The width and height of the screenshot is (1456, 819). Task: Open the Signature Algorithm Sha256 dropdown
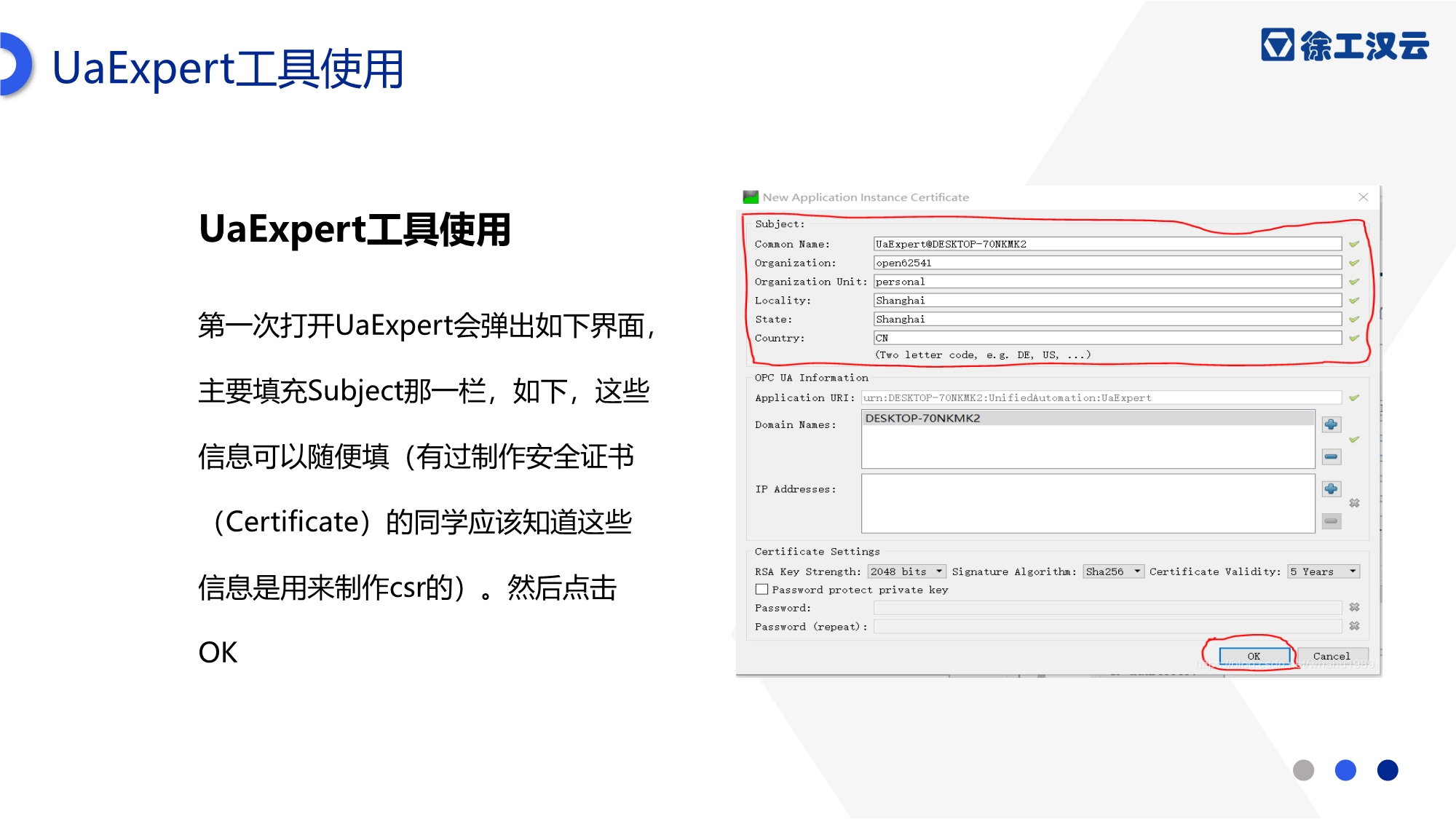pyautogui.click(x=1113, y=571)
